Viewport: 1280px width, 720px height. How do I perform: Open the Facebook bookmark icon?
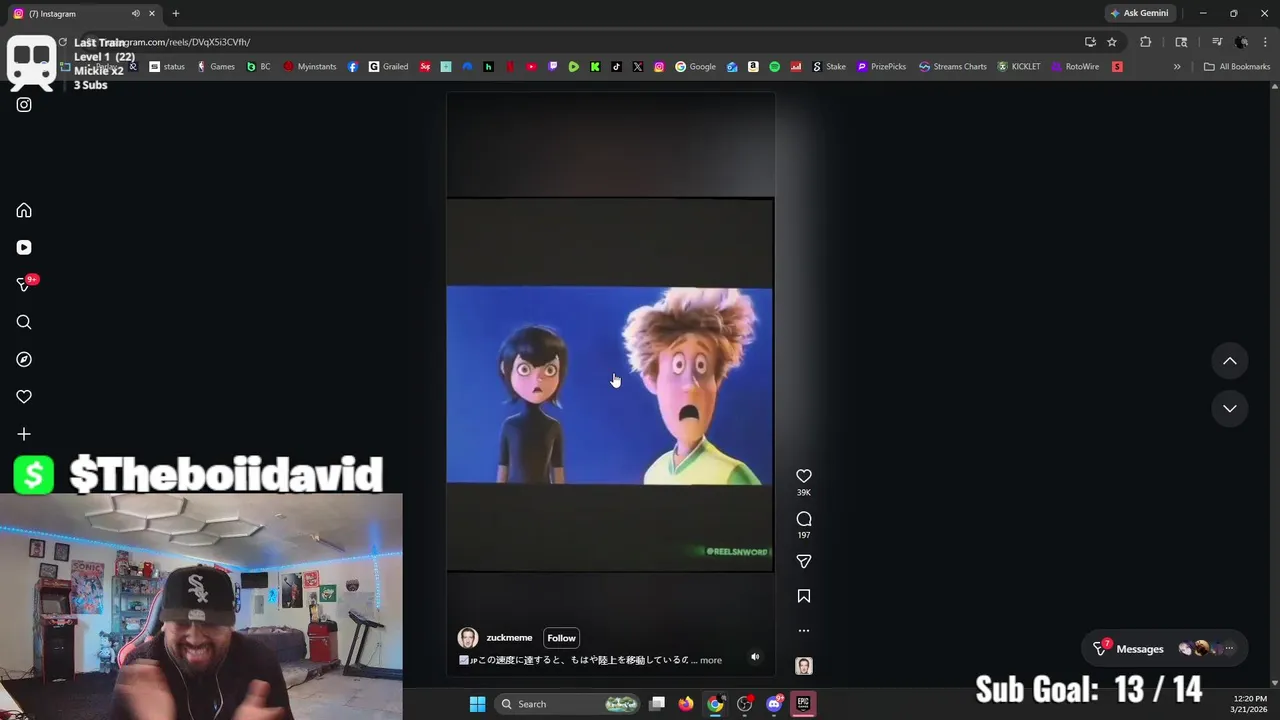coord(353,67)
